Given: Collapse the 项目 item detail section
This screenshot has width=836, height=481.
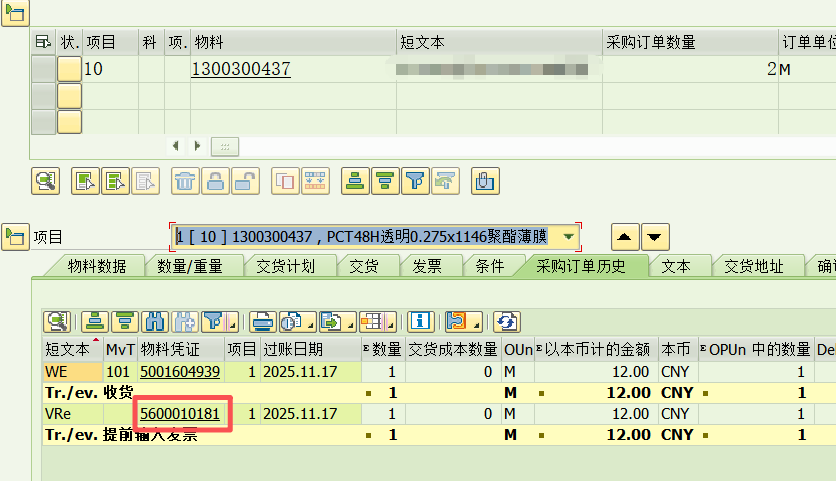Looking at the screenshot, I should coord(15,237).
